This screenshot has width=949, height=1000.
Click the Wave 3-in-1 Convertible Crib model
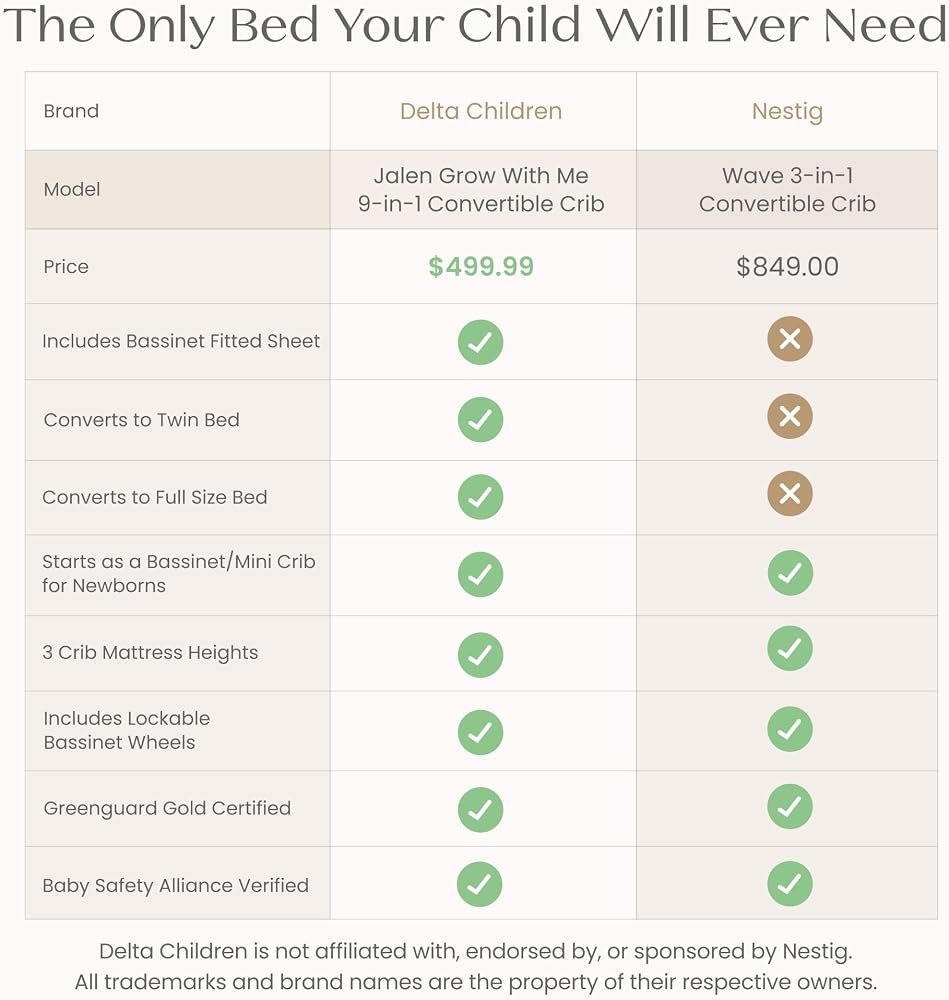788,189
